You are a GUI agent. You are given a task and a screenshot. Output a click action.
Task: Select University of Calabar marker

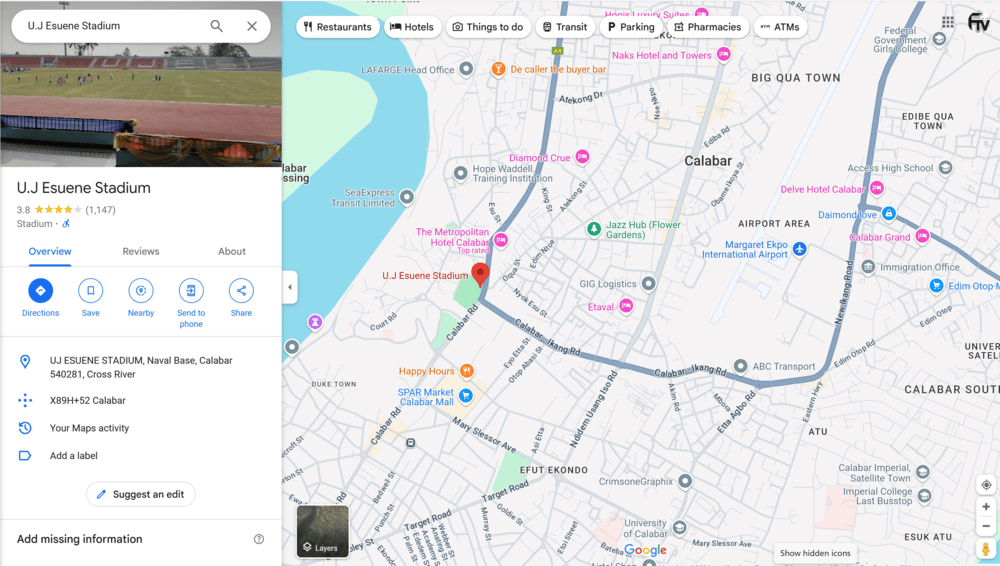[679, 528]
